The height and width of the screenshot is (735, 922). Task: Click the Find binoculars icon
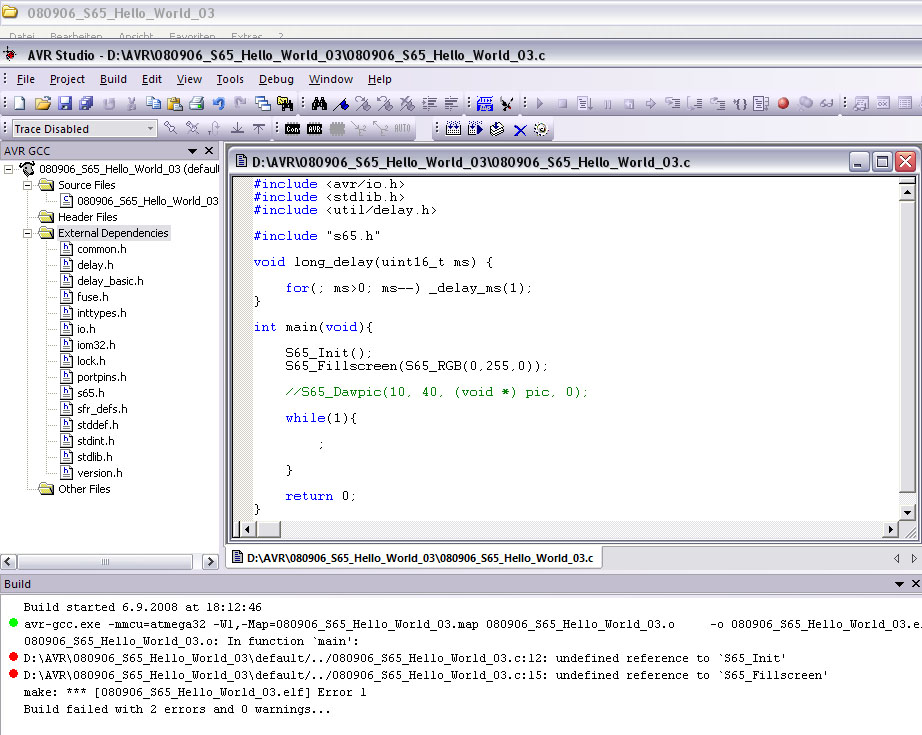coord(319,103)
